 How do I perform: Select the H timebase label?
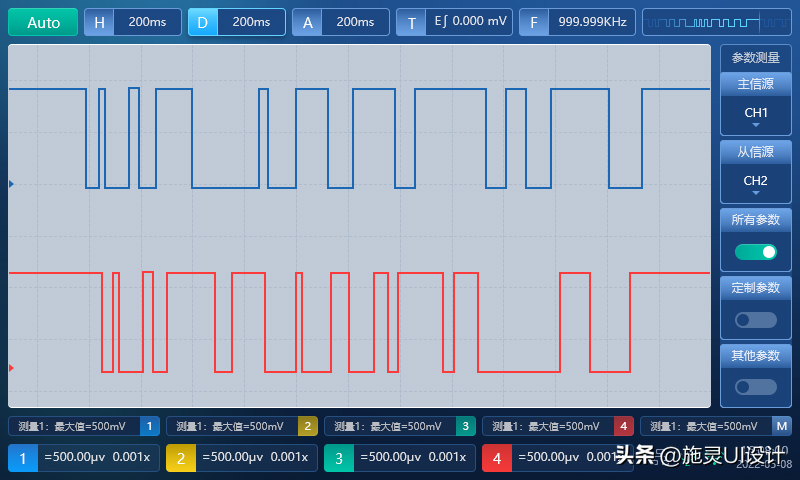(99, 22)
